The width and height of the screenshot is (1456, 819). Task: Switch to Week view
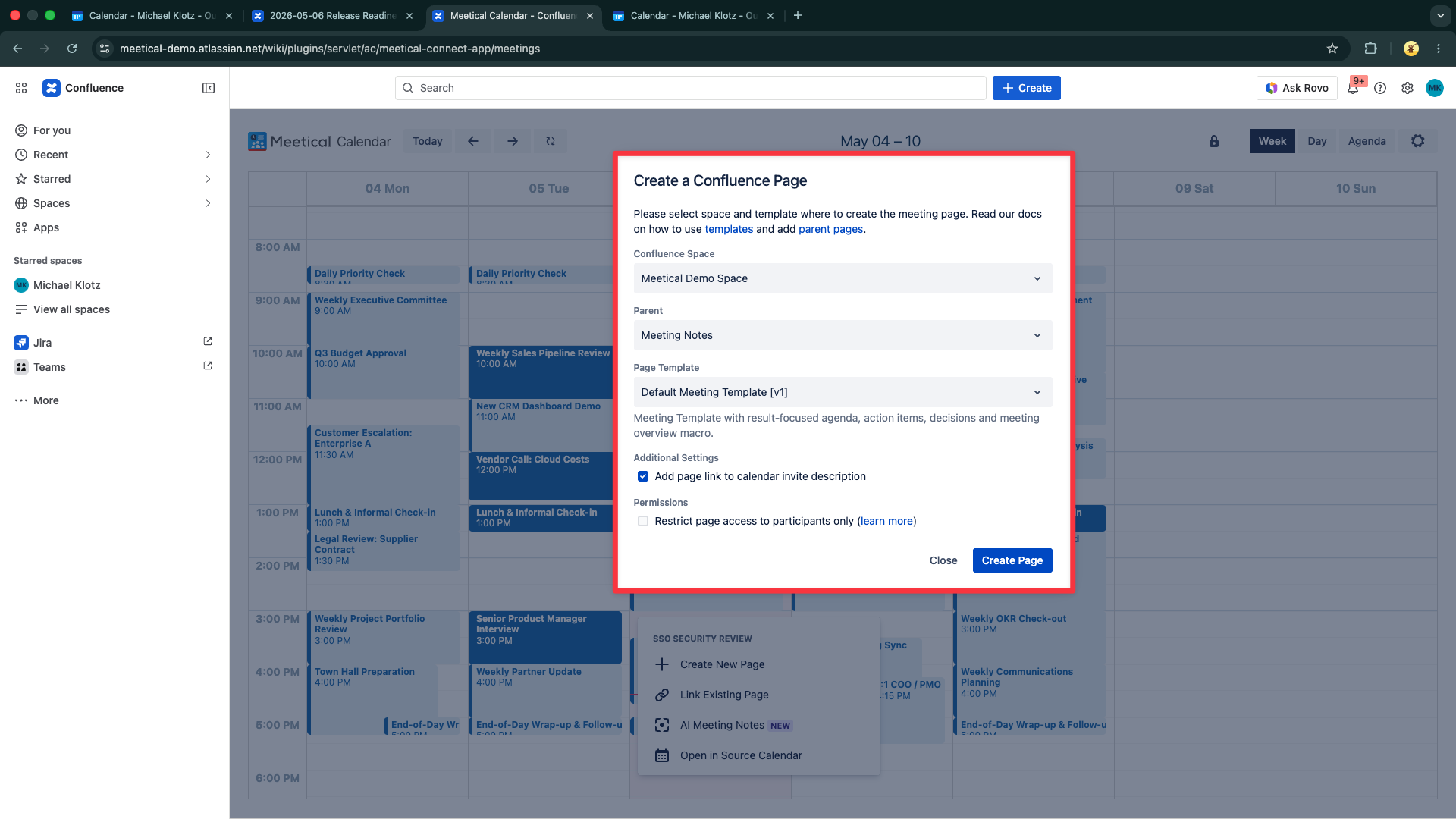[x=1272, y=141]
